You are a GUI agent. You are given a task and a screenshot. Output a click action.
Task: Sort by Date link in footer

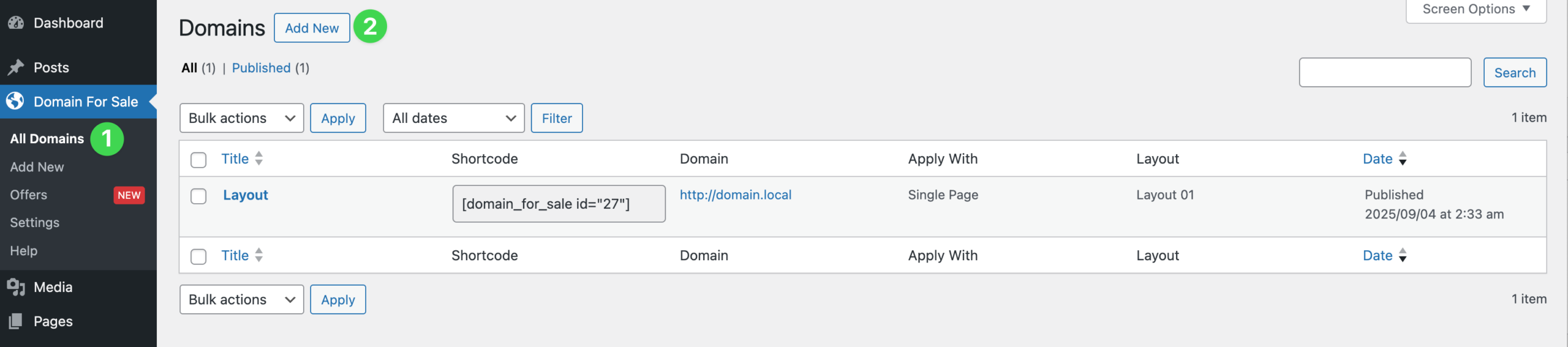pos(1378,255)
